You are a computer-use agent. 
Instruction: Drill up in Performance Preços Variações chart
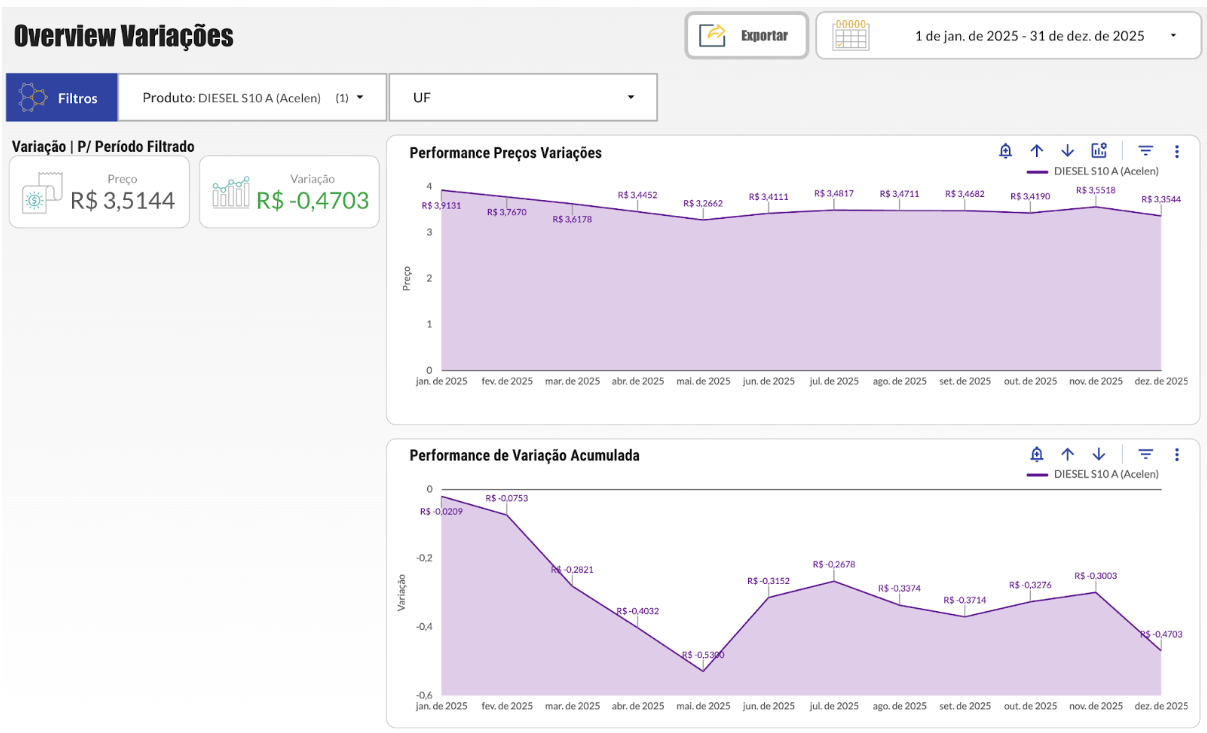coord(1037,151)
